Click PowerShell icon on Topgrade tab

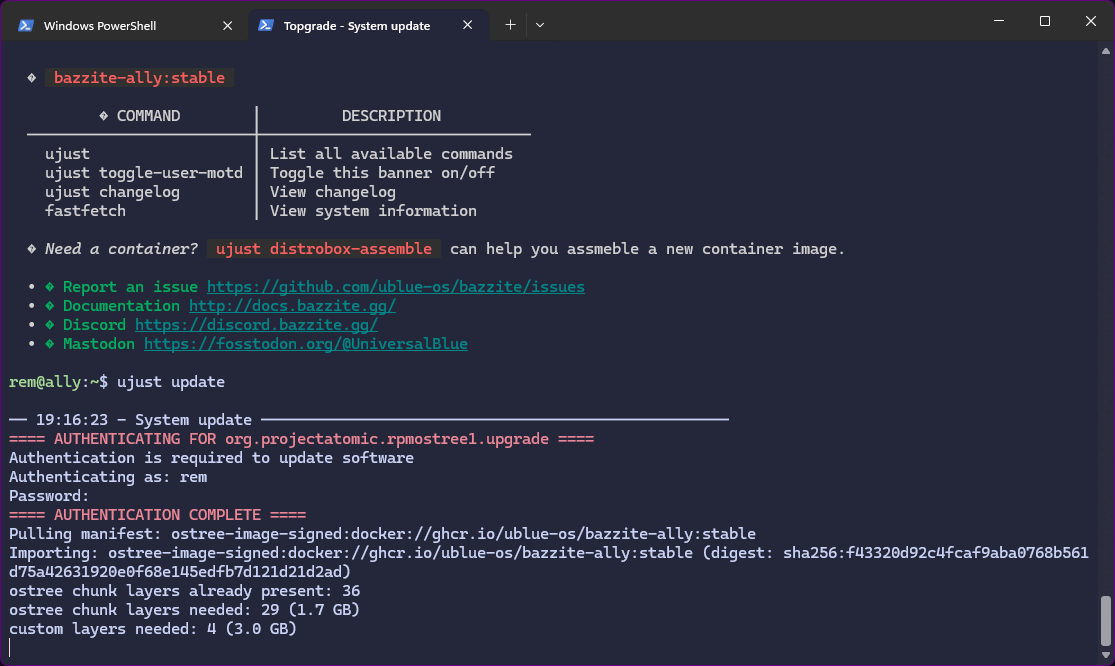pyautogui.click(x=266, y=25)
